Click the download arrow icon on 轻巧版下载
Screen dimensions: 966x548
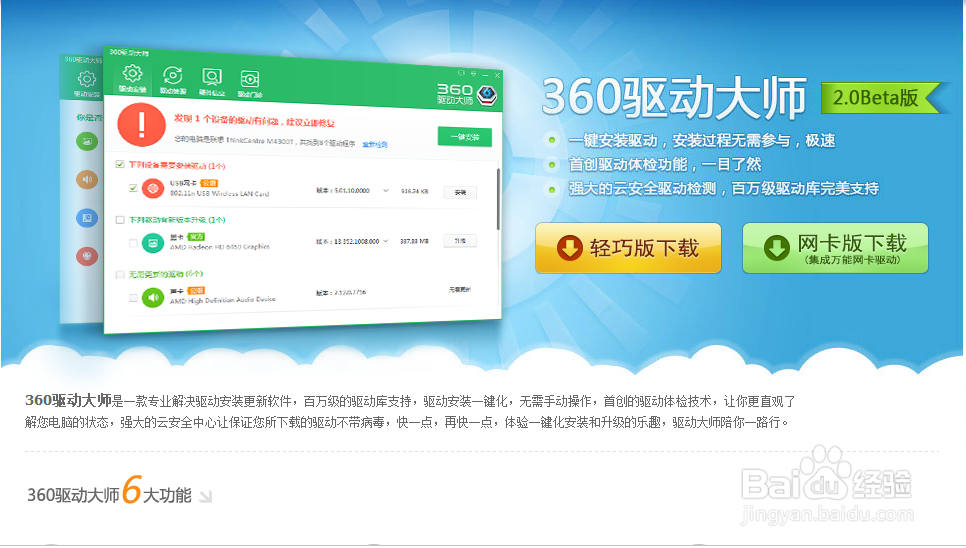pyautogui.click(x=569, y=248)
